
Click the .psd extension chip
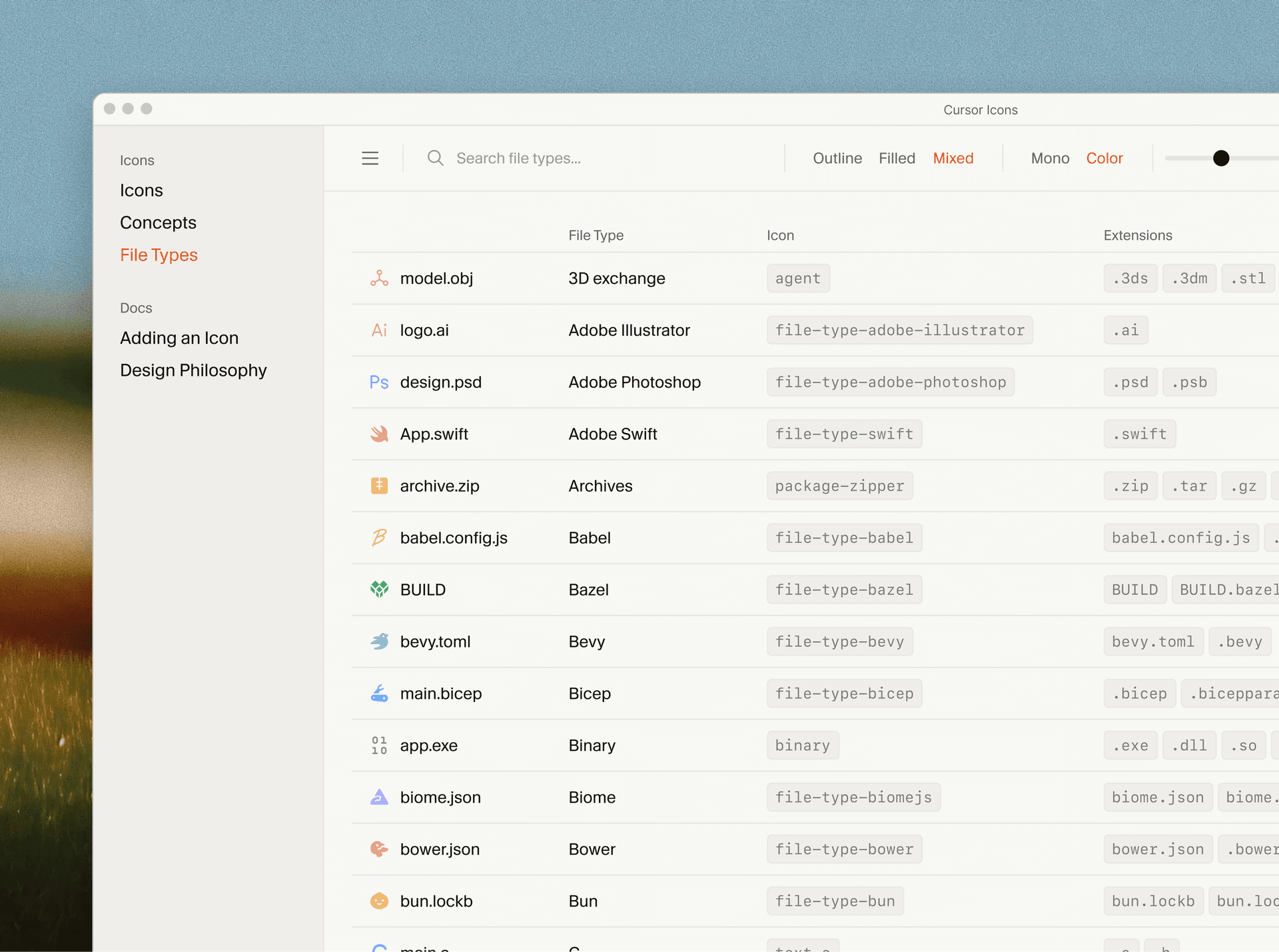pyautogui.click(x=1130, y=382)
